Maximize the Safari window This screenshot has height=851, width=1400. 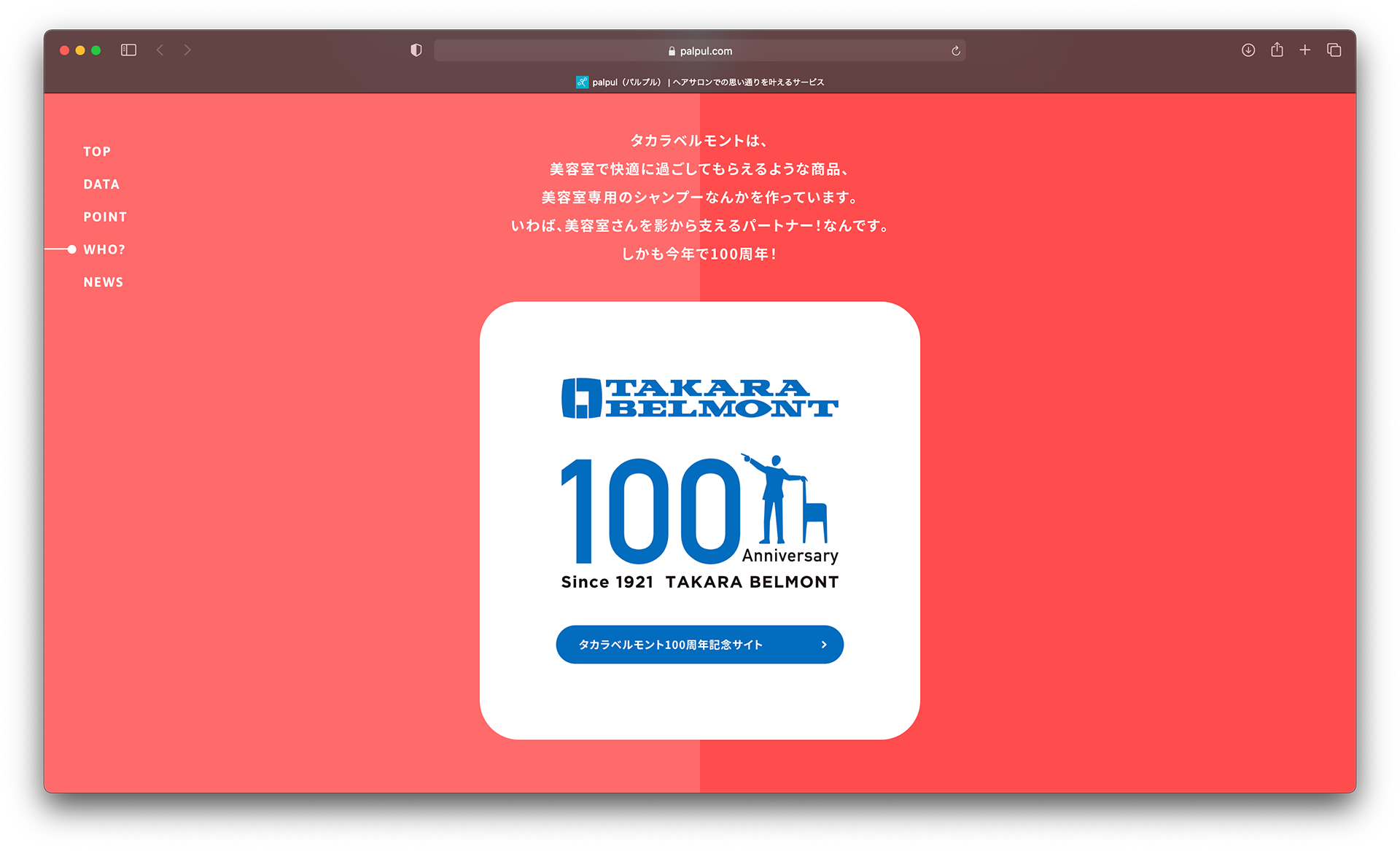[96, 50]
